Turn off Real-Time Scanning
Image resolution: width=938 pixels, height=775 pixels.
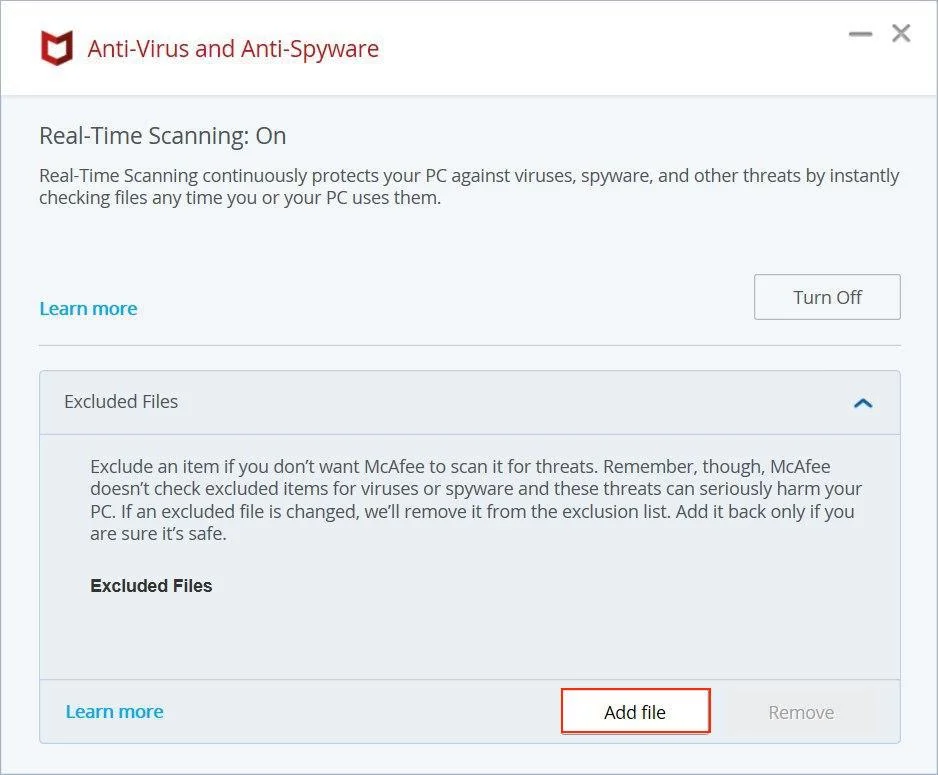point(827,297)
